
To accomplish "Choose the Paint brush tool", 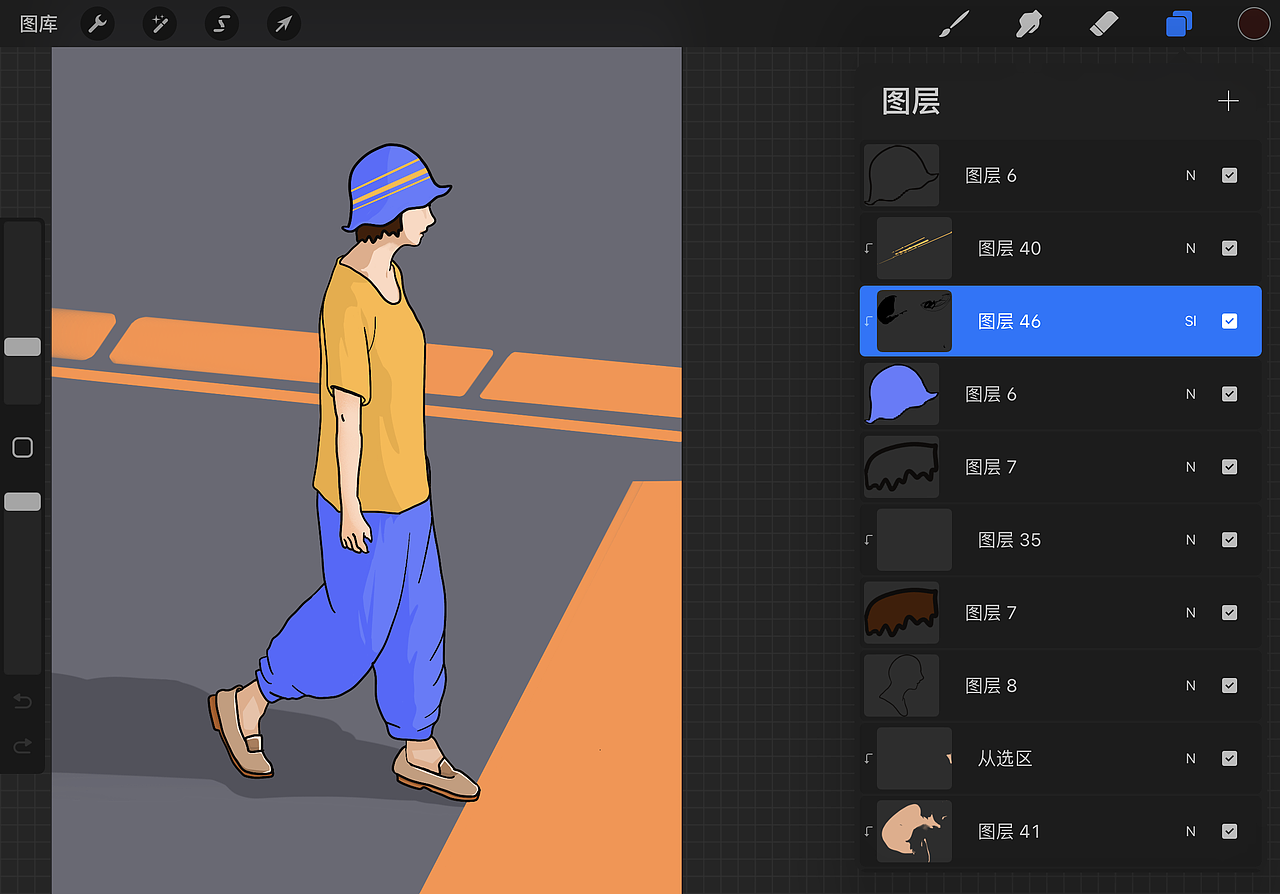I will tap(953, 23).
